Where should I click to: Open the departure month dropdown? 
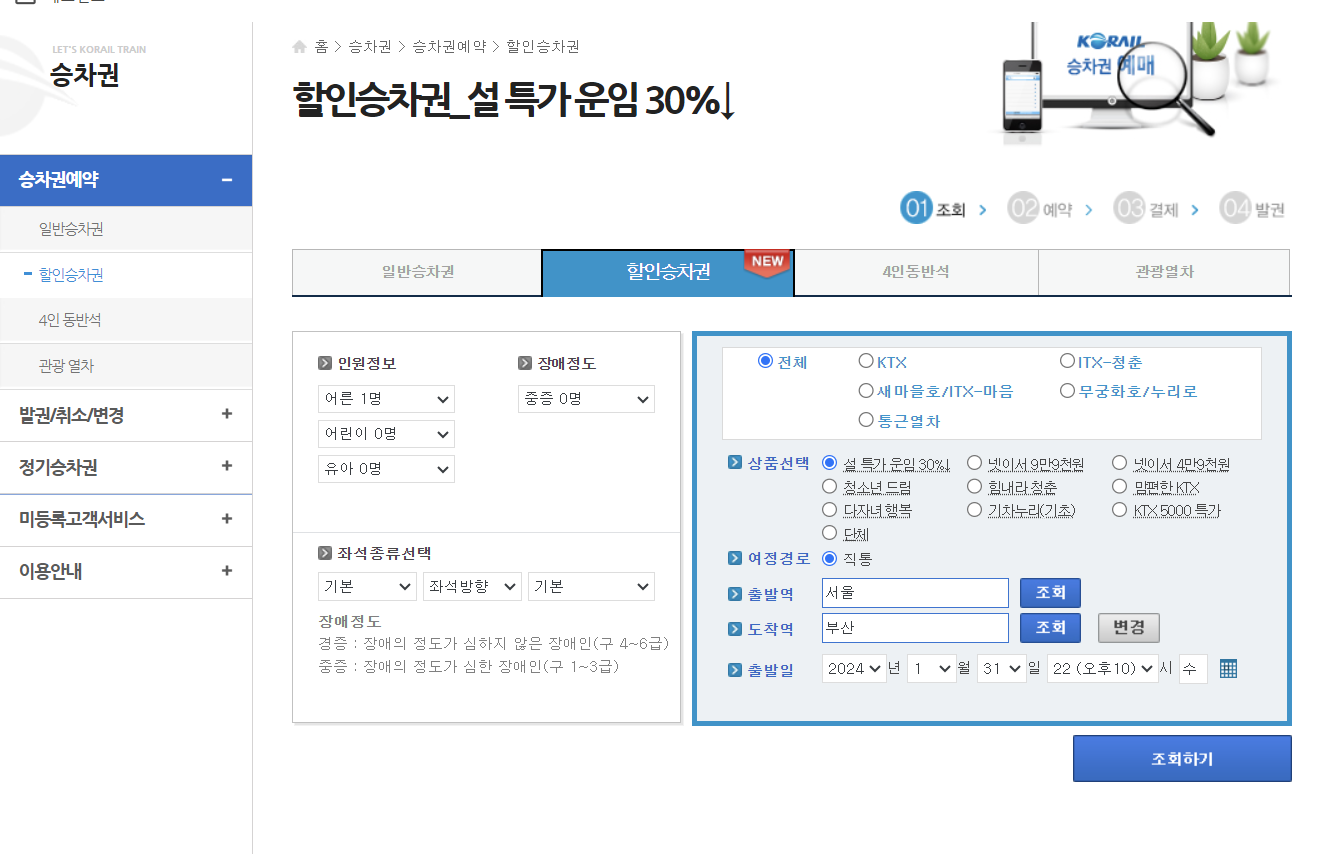tap(931, 668)
